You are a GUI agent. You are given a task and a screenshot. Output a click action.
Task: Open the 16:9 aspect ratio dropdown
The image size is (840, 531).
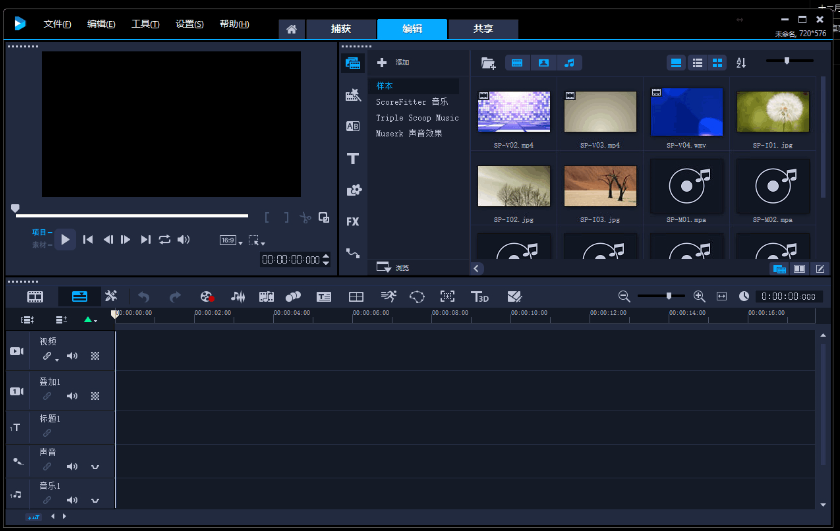231,241
